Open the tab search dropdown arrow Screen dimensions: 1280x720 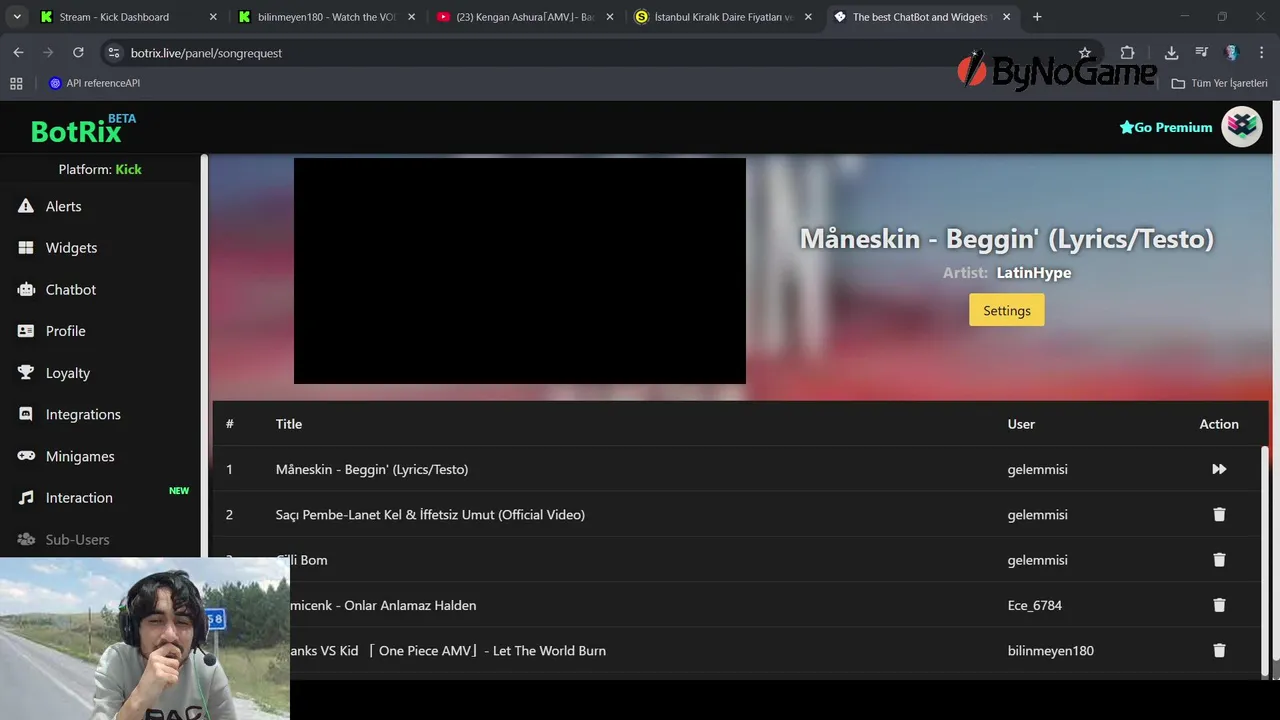point(16,17)
